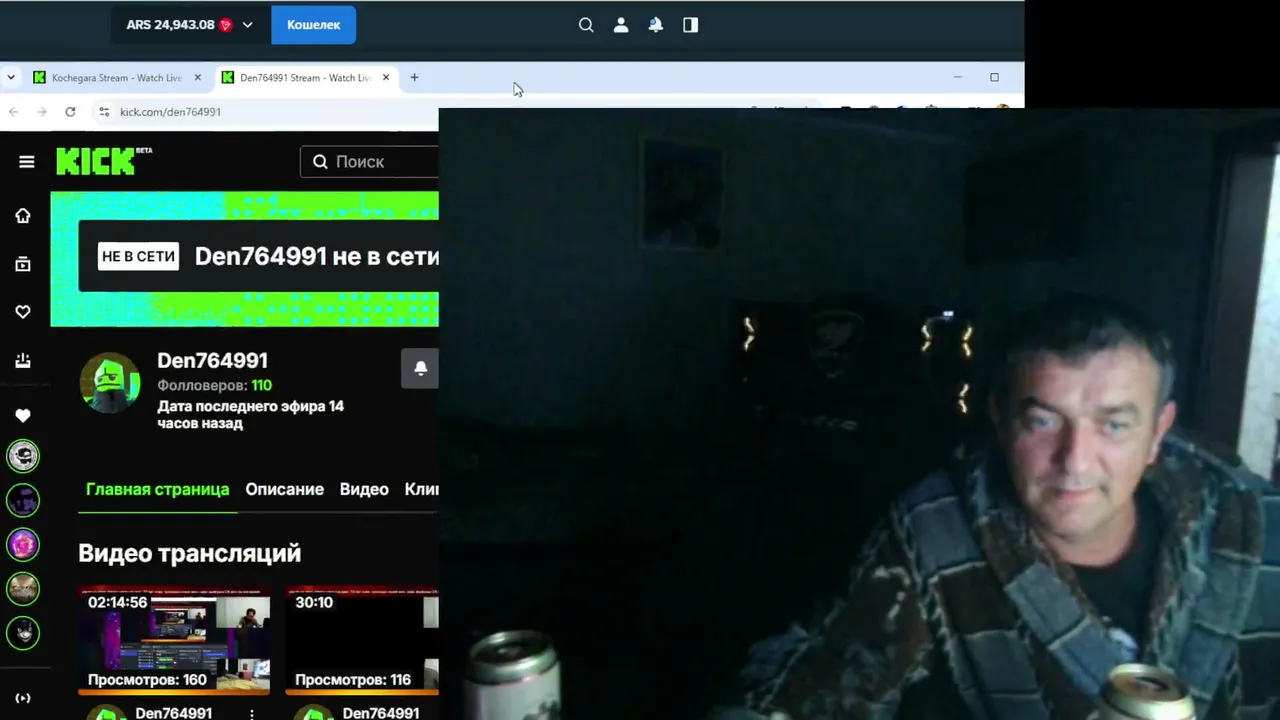This screenshot has height=720, width=1280.
Task: Click the browser back arrow
Action: [x=13, y=112]
